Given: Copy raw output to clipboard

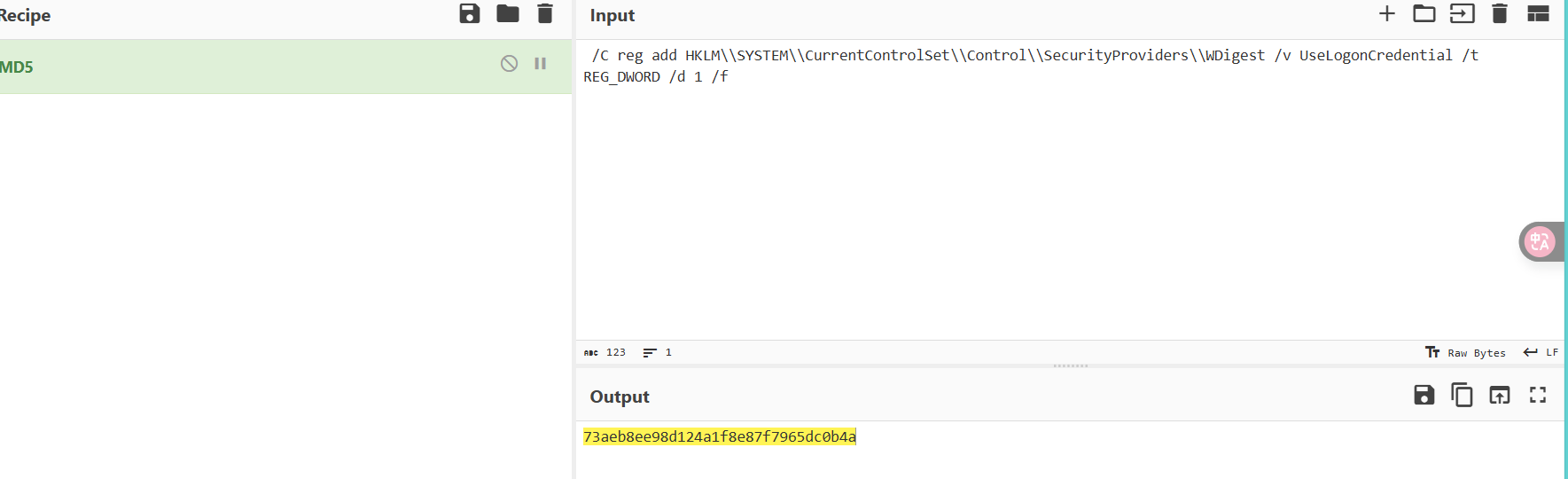Looking at the screenshot, I should pyautogui.click(x=1462, y=395).
